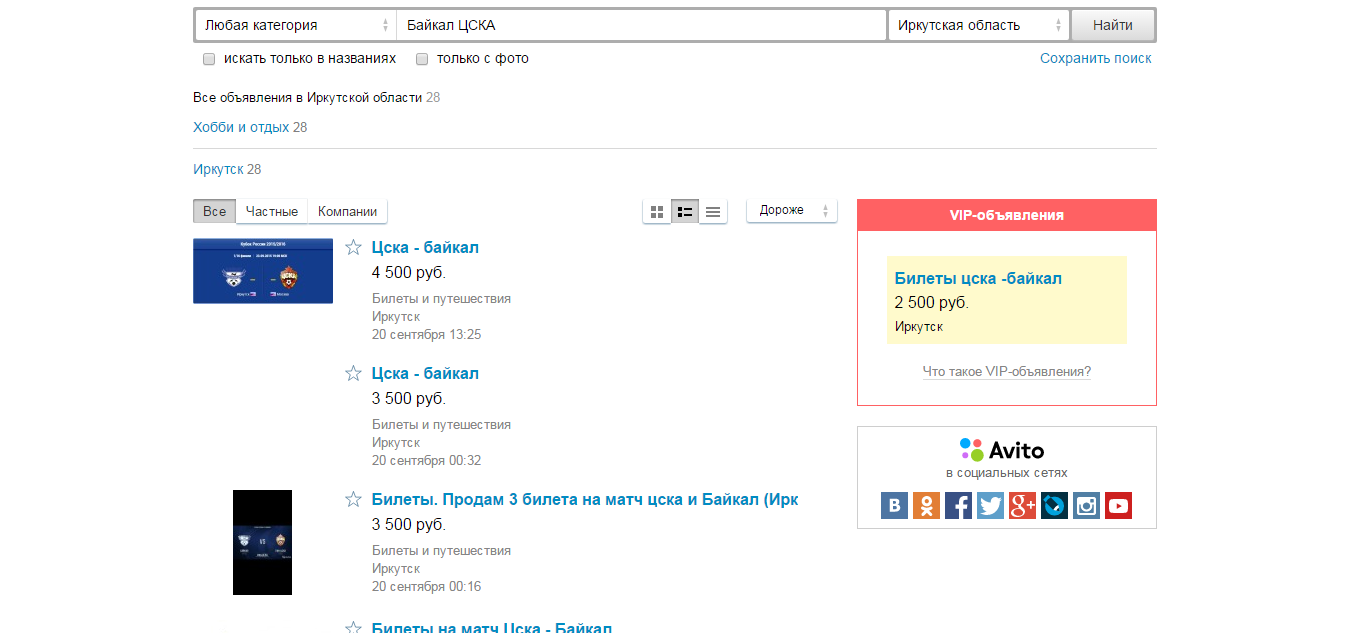The image size is (1347, 633).
Task: Open Avito's Twitter page icon
Action: [x=990, y=506]
